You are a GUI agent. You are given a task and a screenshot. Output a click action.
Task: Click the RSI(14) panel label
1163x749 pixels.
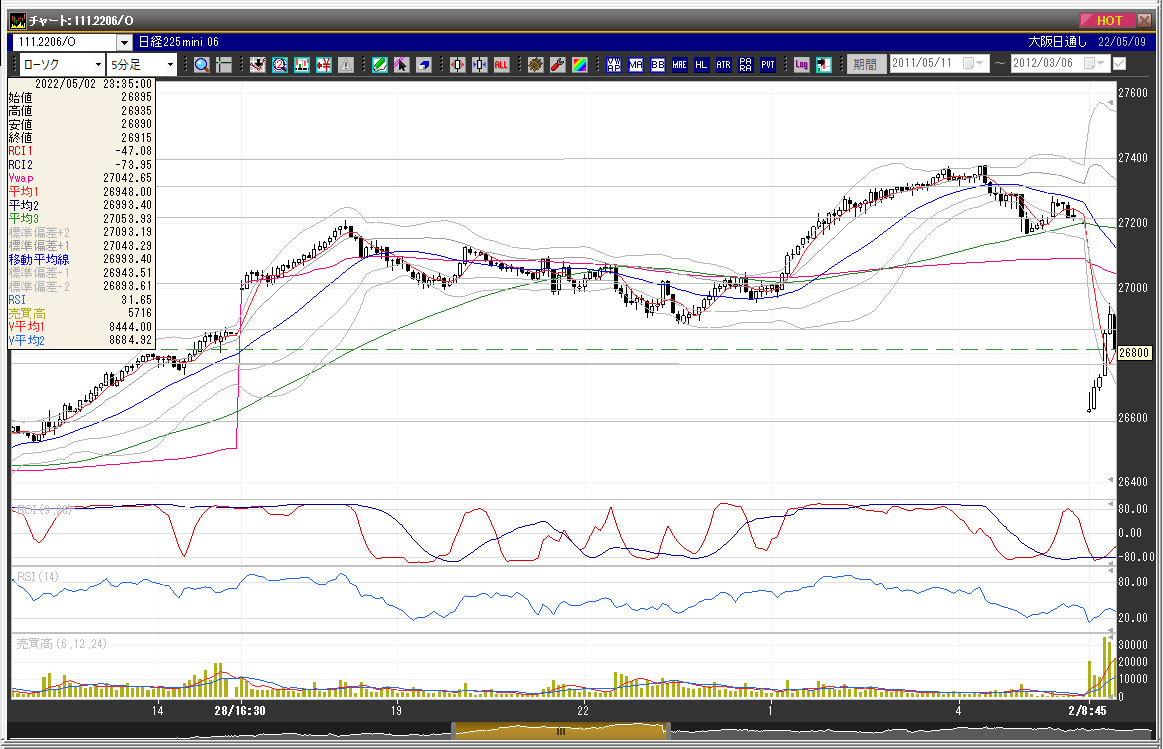(x=38, y=577)
